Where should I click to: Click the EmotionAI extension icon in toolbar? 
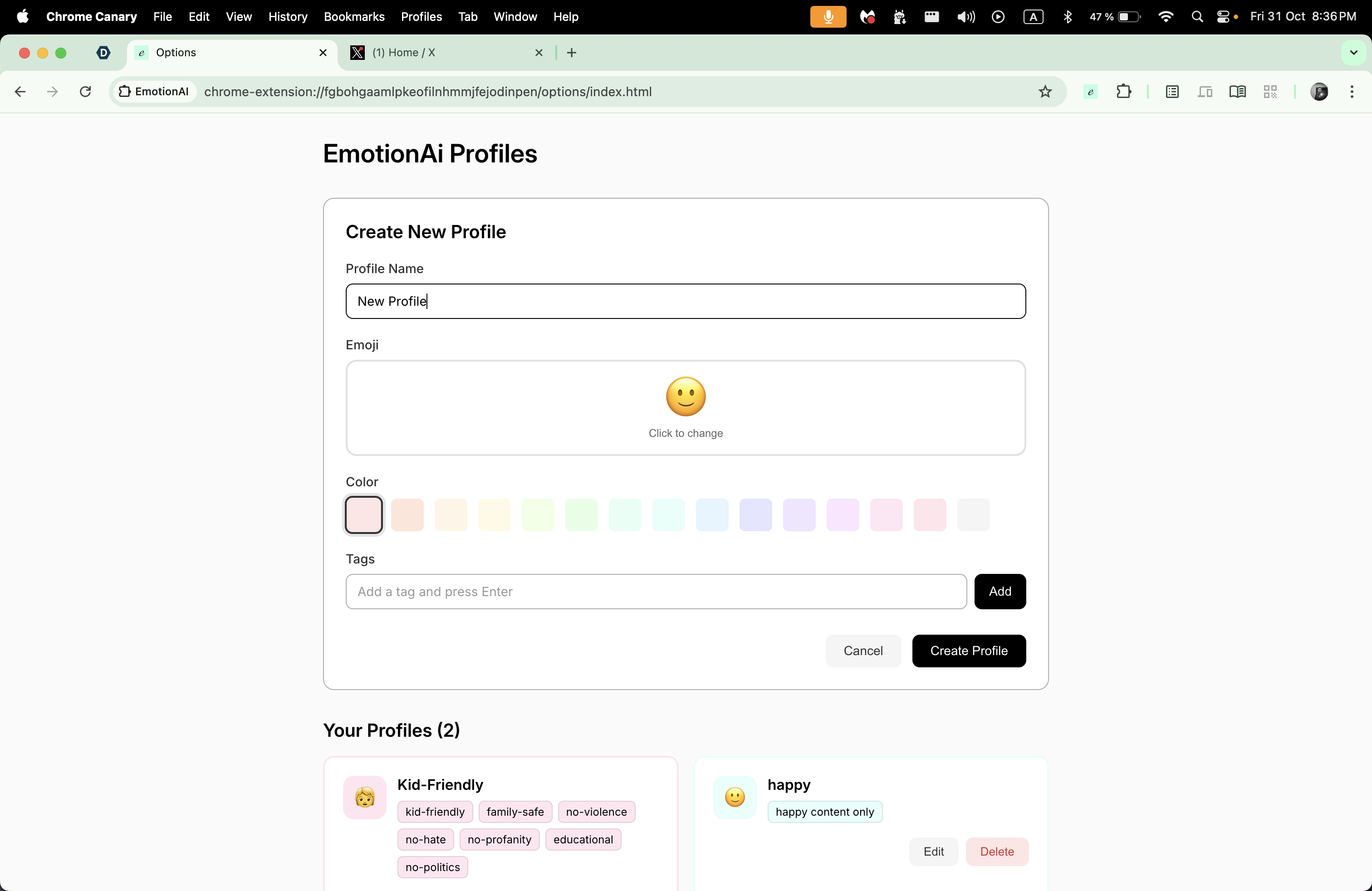pyautogui.click(x=1090, y=92)
